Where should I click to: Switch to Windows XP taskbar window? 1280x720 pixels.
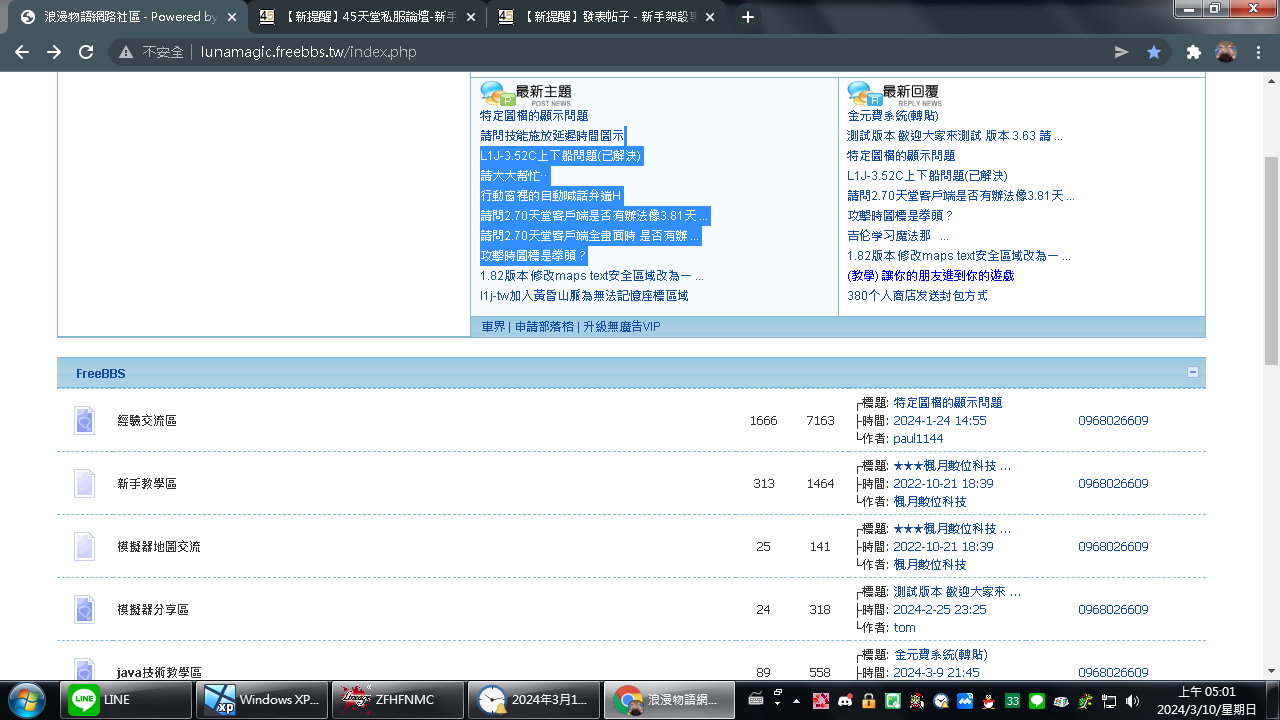262,700
